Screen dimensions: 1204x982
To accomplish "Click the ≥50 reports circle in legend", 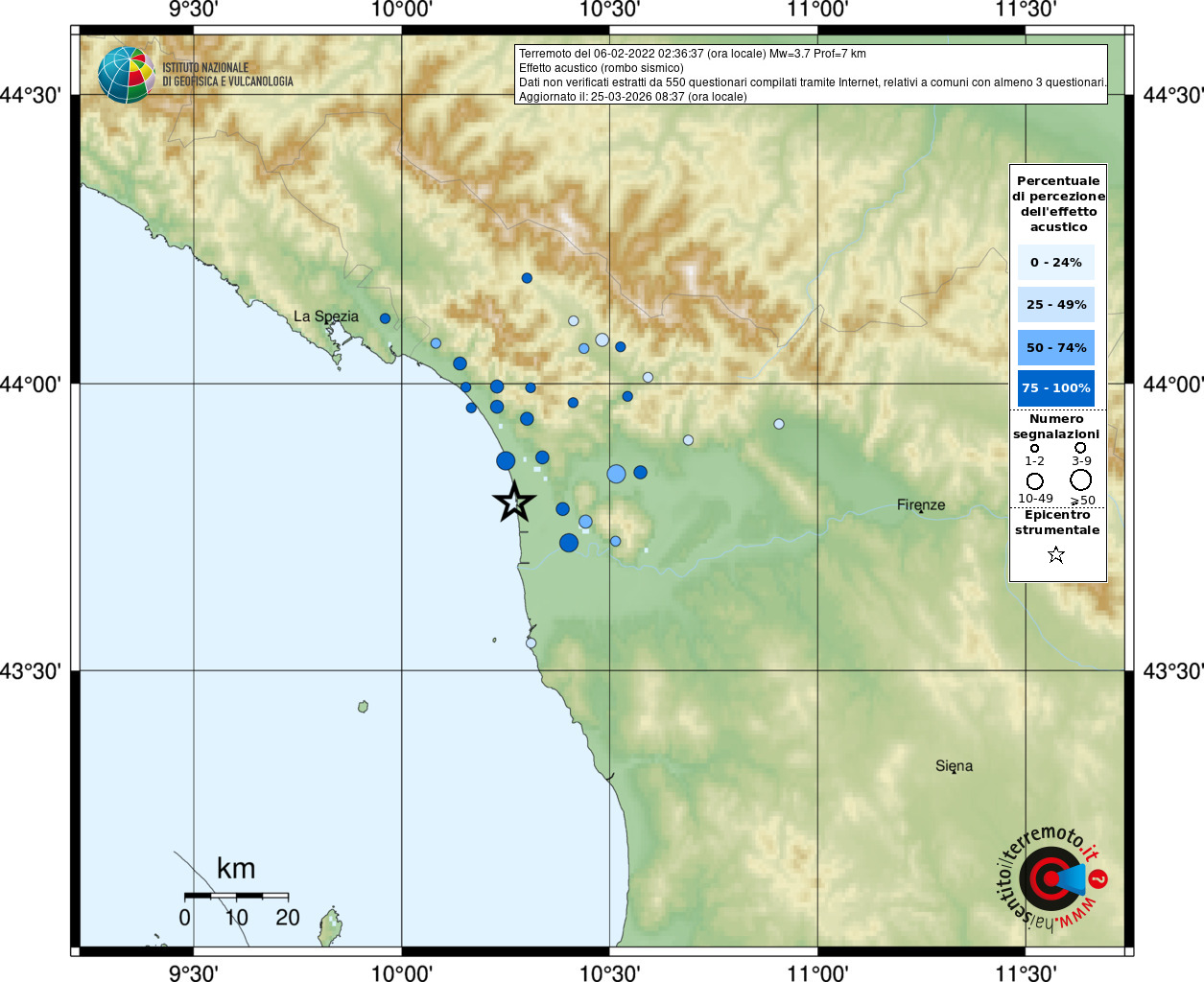I will tap(1081, 479).
